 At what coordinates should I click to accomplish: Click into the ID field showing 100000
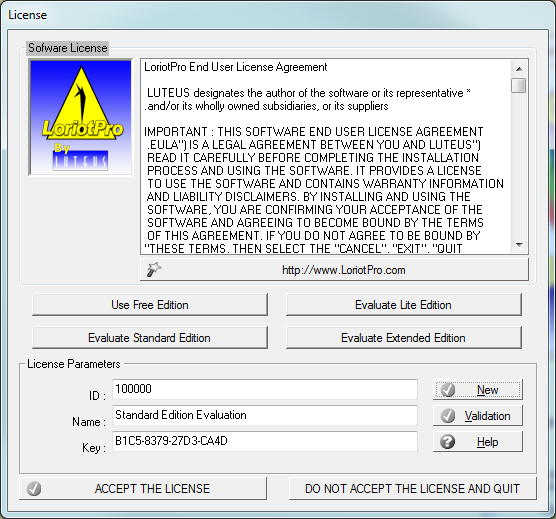[265, 389]
